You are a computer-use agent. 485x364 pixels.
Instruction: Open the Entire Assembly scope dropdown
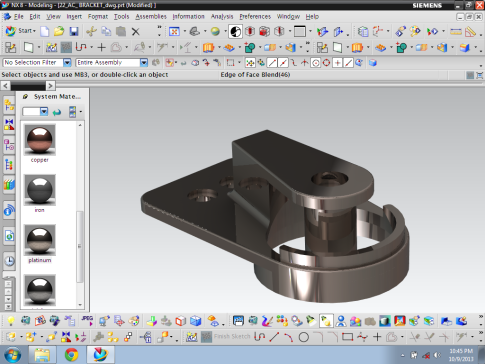point(143,63)
